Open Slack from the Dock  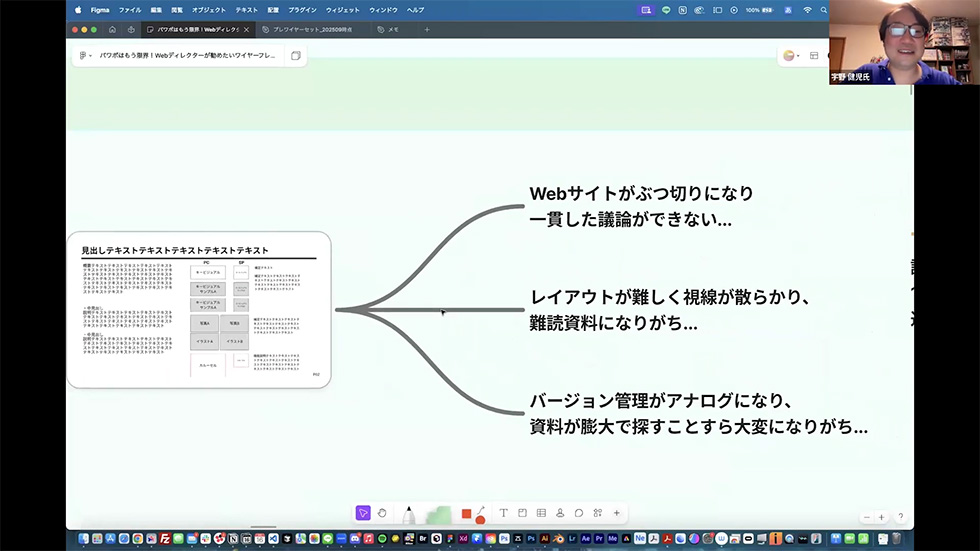(x=206, y=539)
